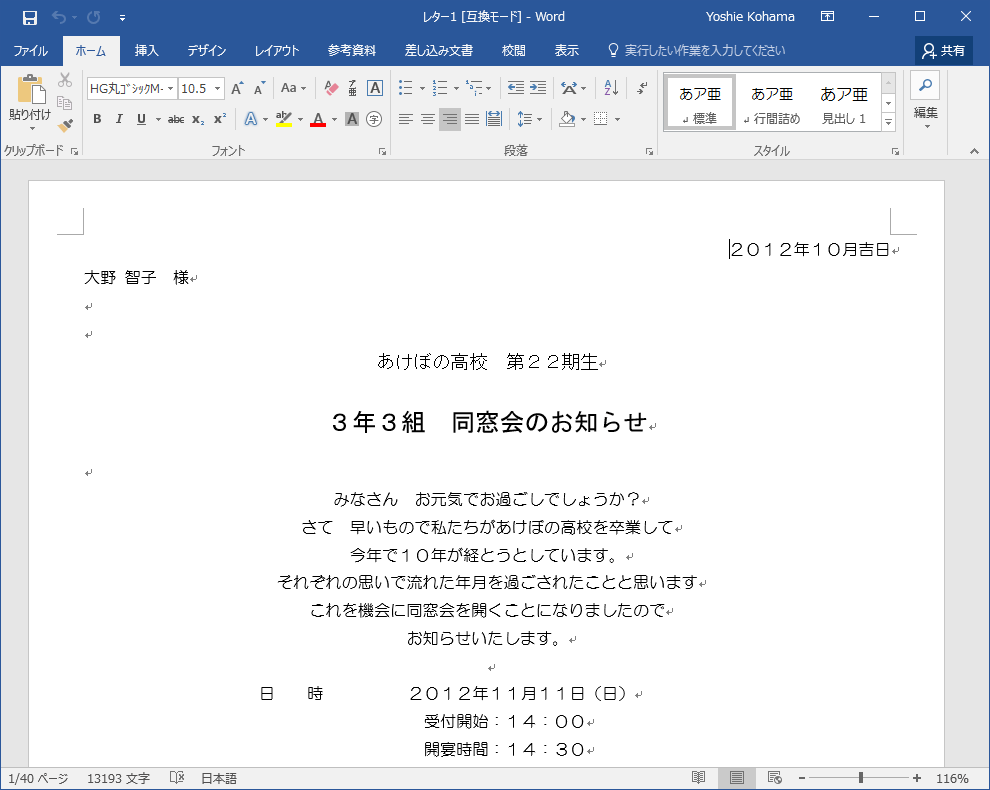
Task: Click the distributed alignment icon
Action: [x=494, y=119]
